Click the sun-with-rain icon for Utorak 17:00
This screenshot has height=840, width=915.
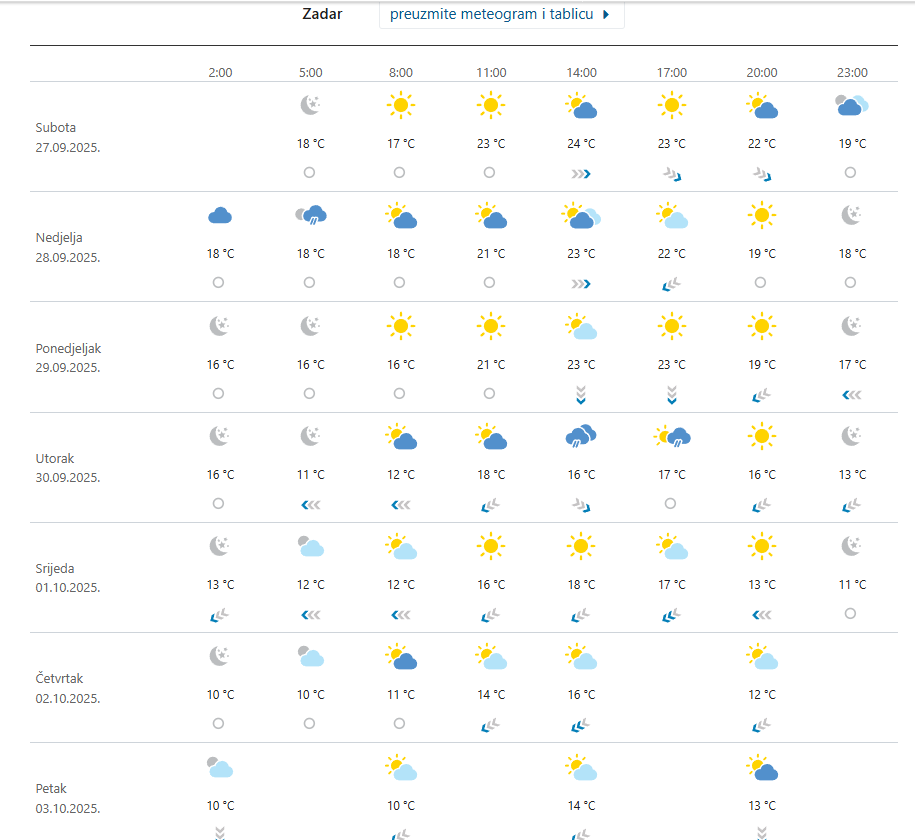[672, 436]
